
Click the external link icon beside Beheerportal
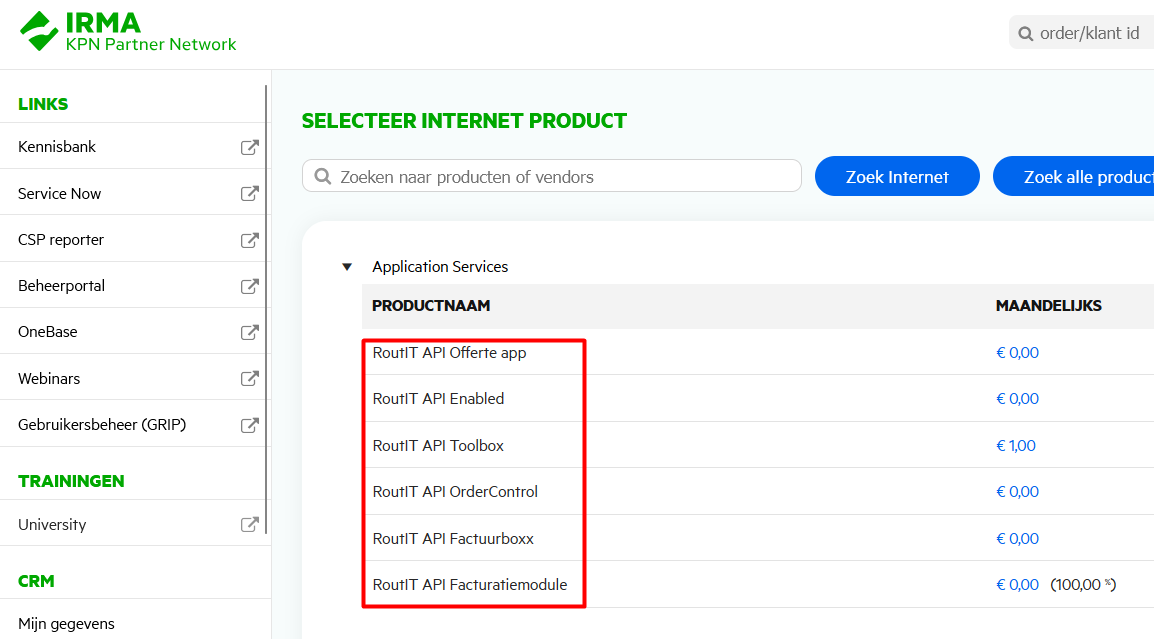point(250,286)
